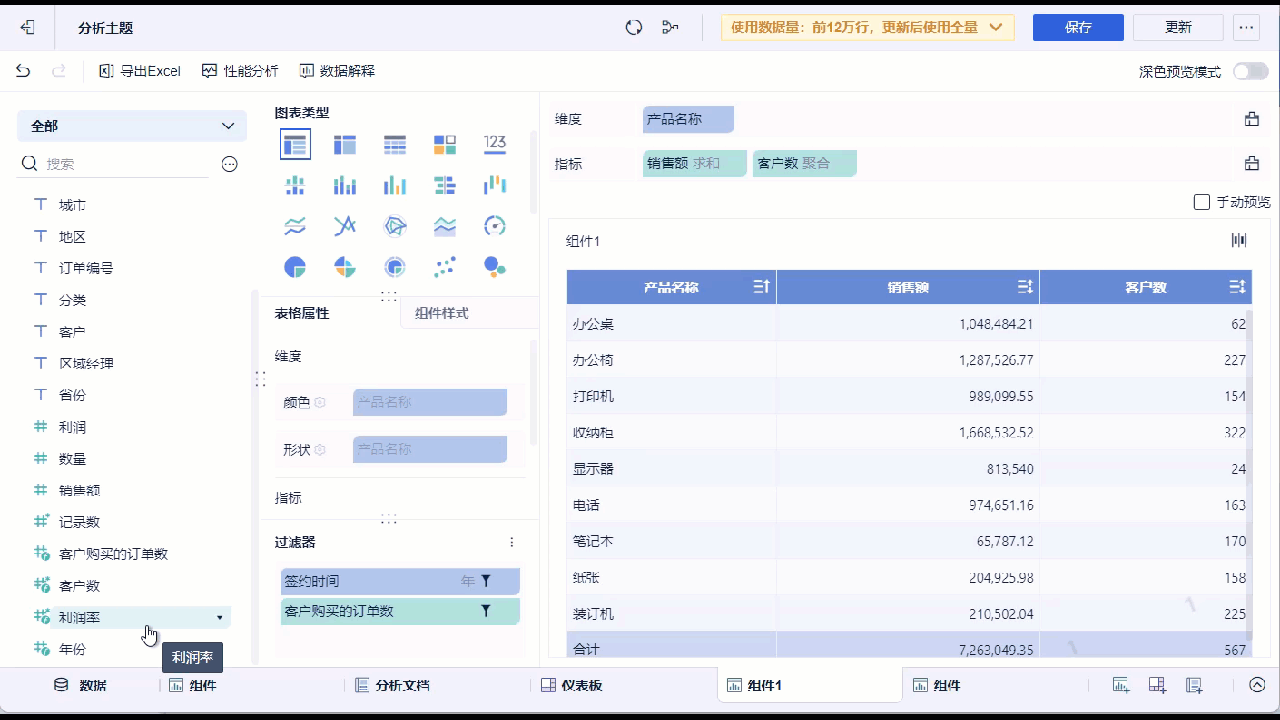This screenshot has height=720, width=1280.
Task: Pick the scatter plot chart type icon
Action: coord(445,267)
